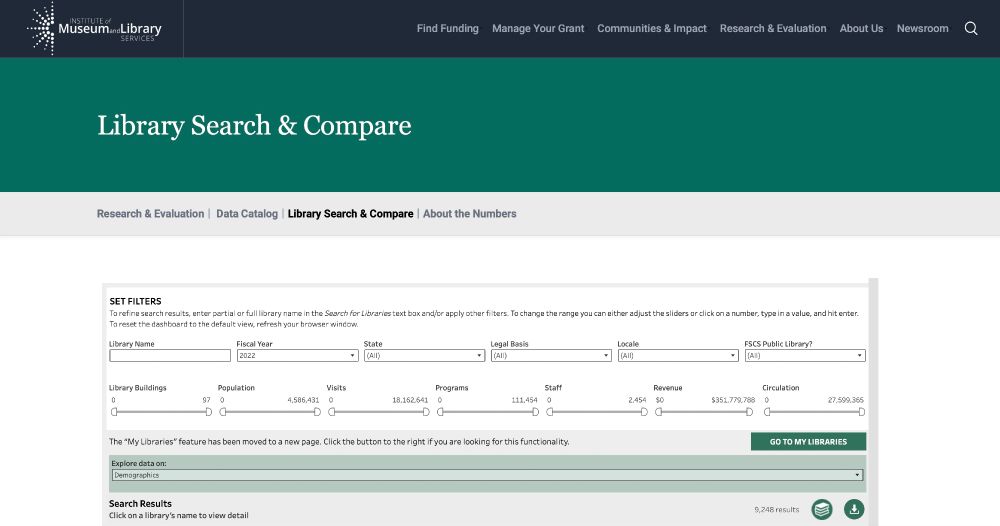Click the 9,248 results count text
The image size is (1000, 526).
pyautogui.click(x=776, y=509)
